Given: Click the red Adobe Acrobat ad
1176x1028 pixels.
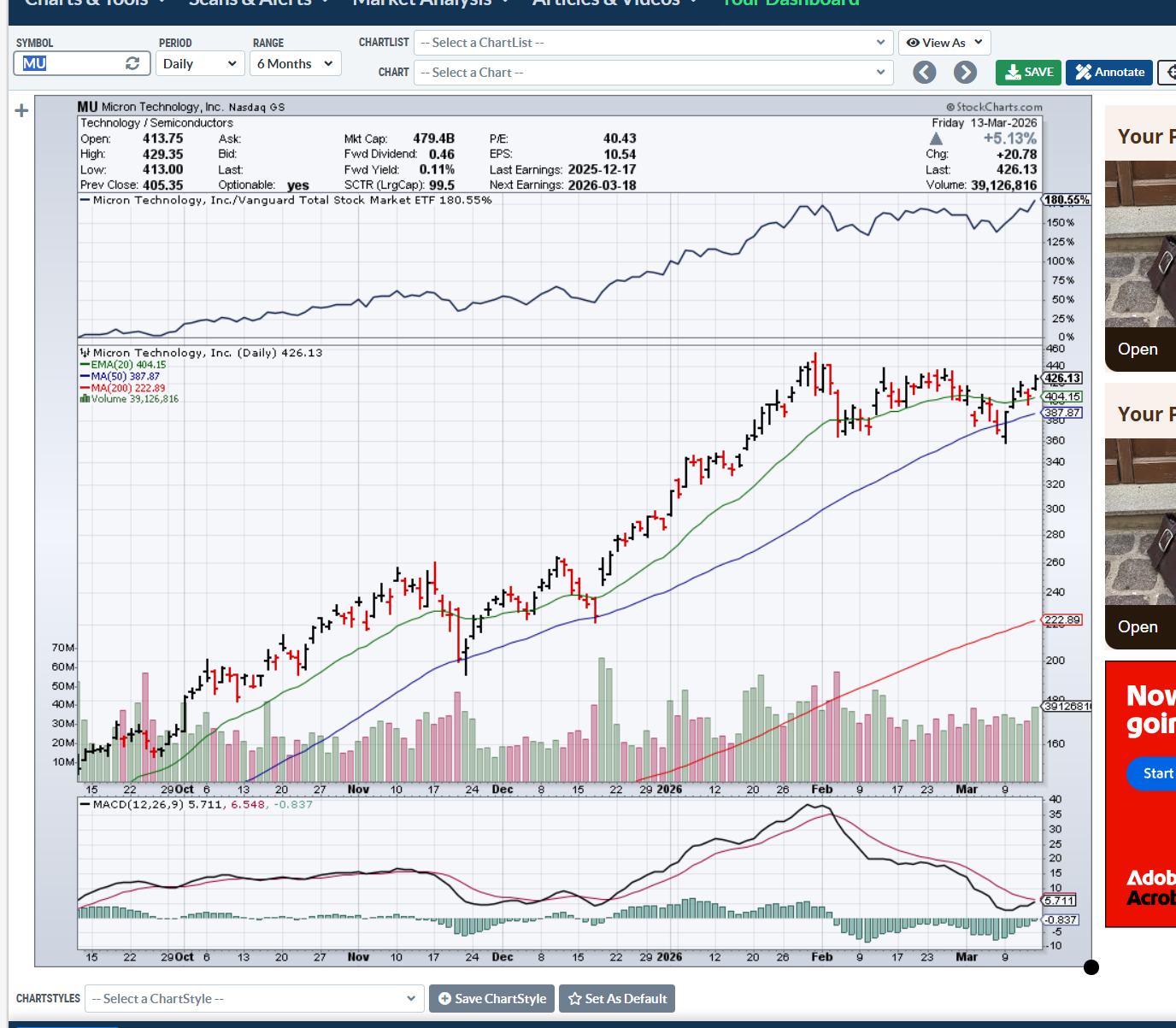Looking at the screenshot, I should (1140, 794).
